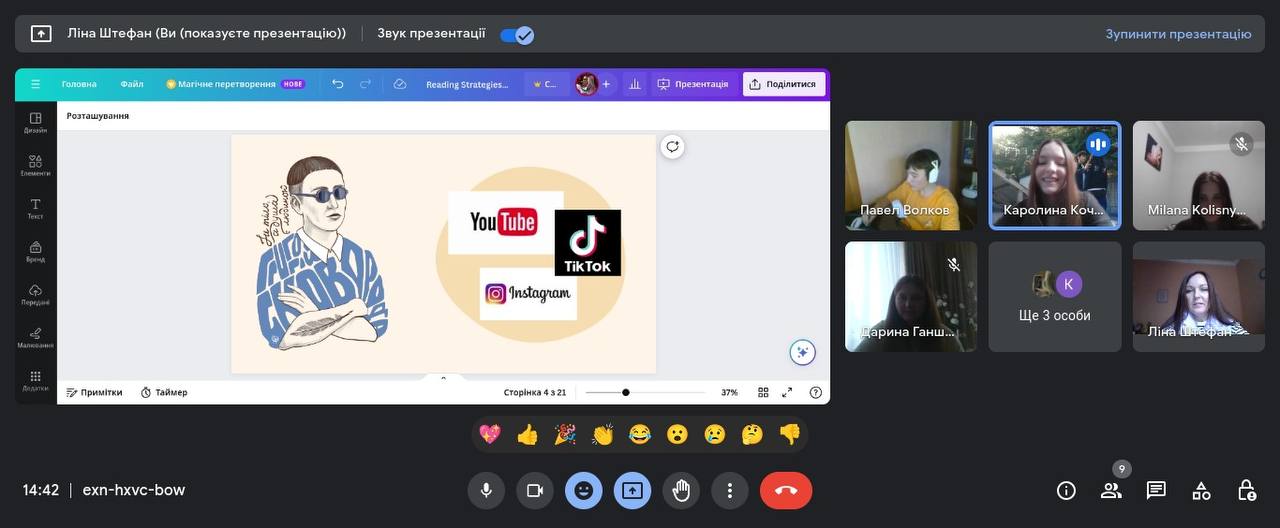Click the Поділитися share button
This screenshot has width=1280, height=528.
783,84
